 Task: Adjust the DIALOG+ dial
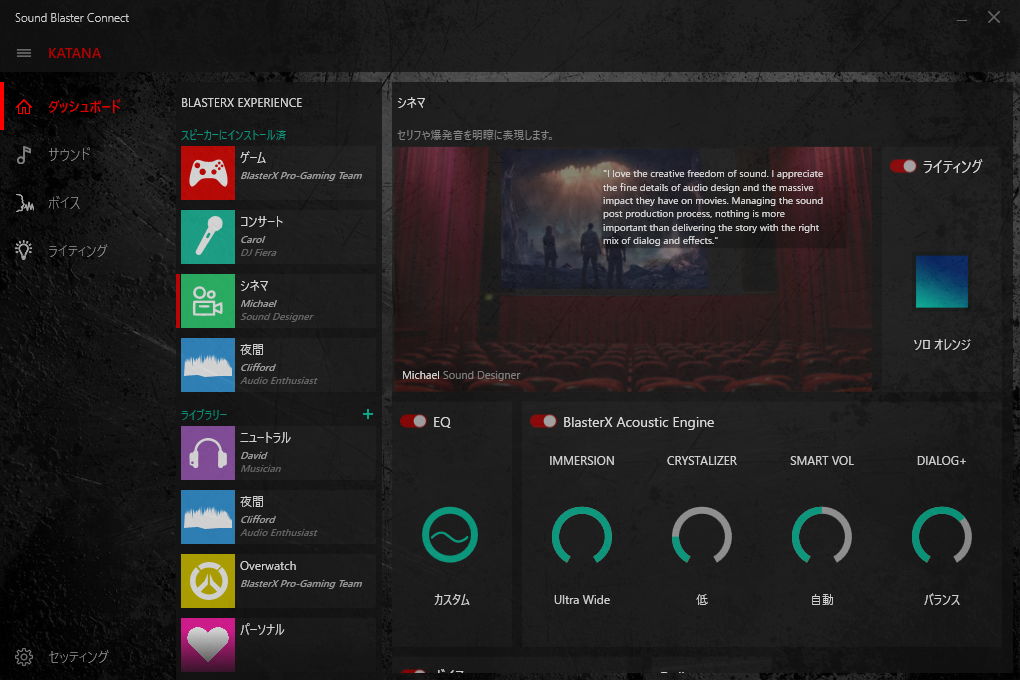942,536
